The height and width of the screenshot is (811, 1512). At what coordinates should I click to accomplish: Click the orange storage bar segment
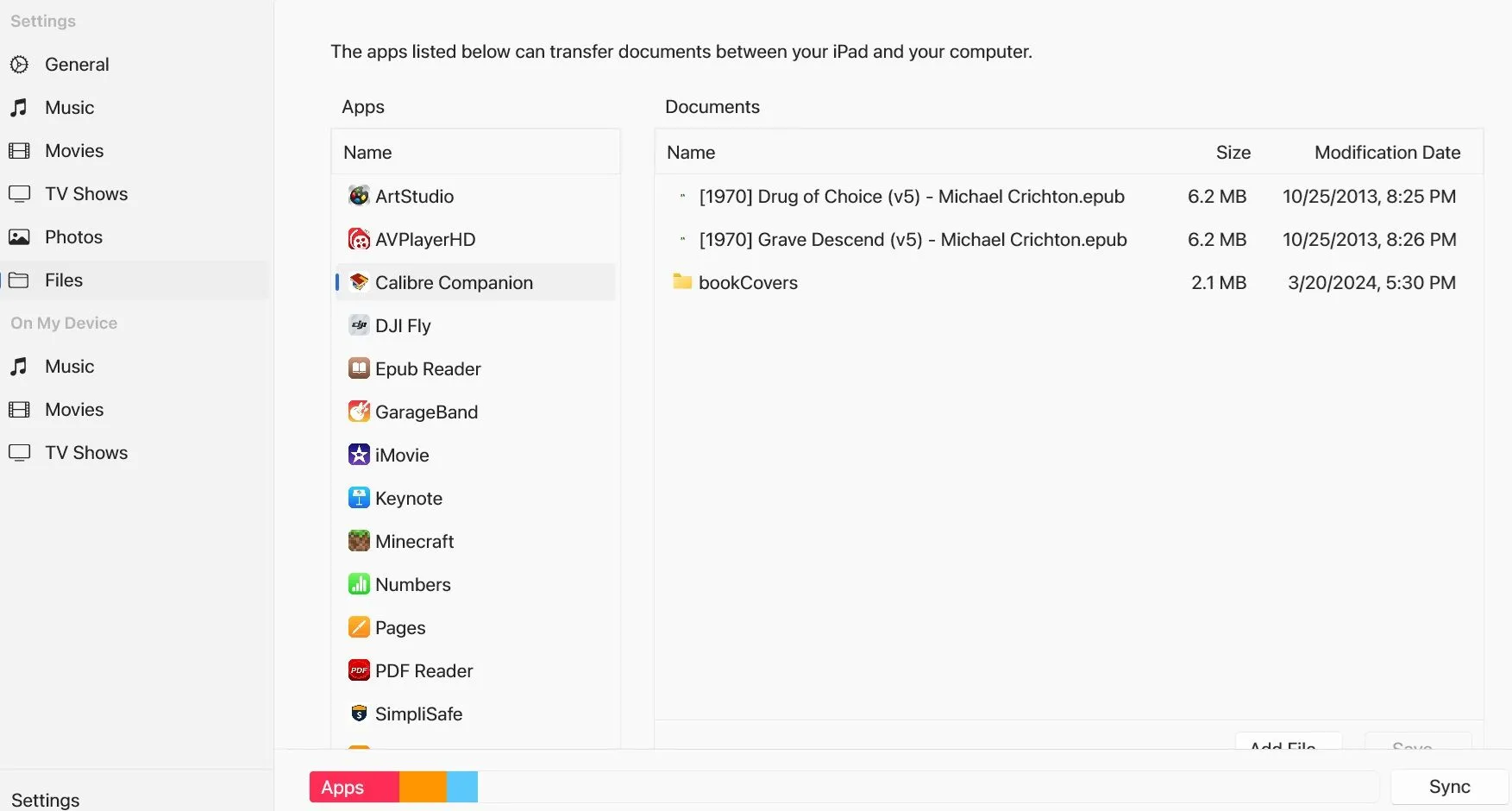pyautogui.click(x=423, y=787)
